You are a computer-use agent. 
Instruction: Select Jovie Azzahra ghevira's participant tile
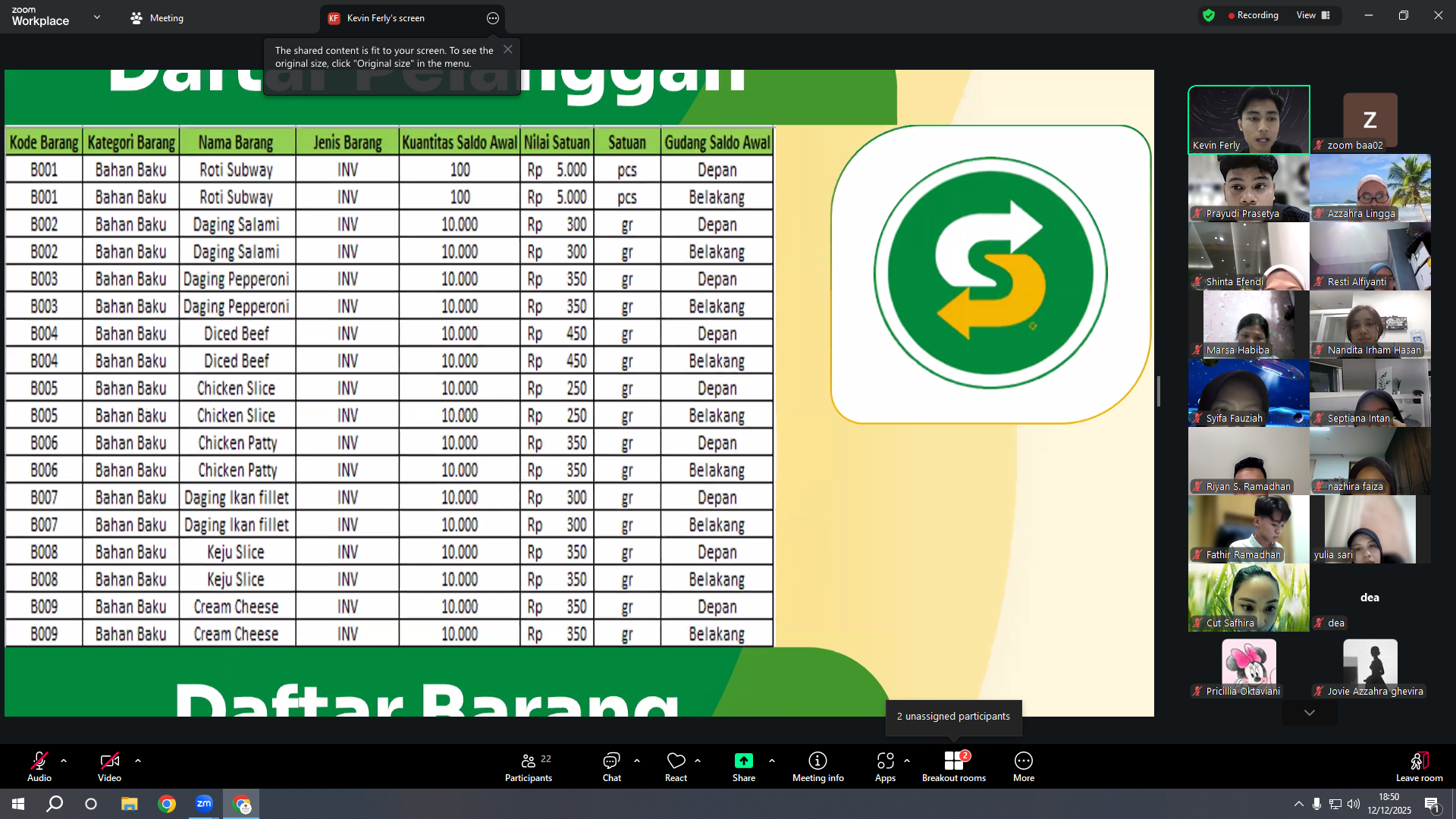(1370, 666)
